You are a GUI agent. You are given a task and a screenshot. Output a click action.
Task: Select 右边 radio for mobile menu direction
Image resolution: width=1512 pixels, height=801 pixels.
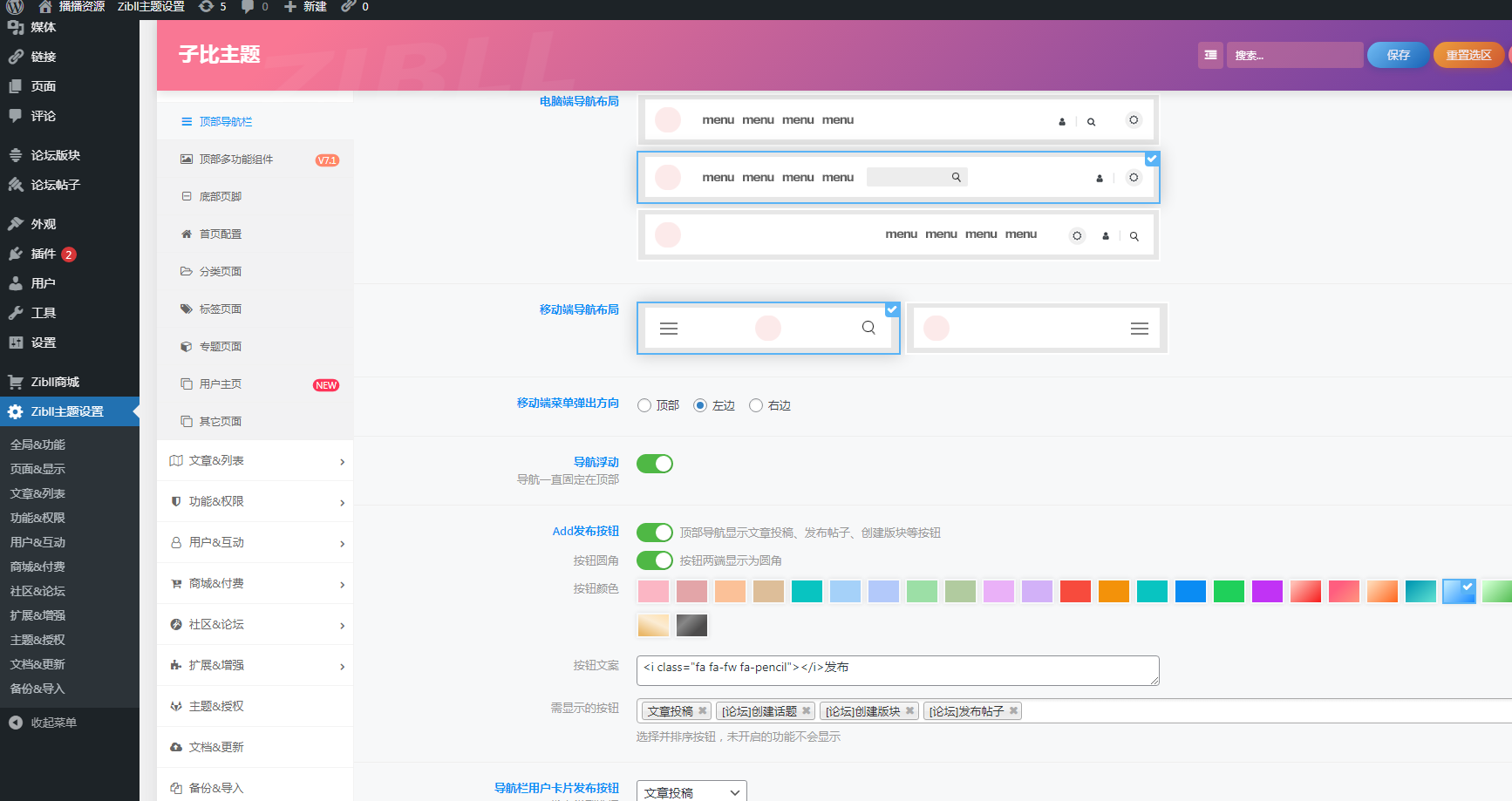pyautogui.click(x=756, y=404)
